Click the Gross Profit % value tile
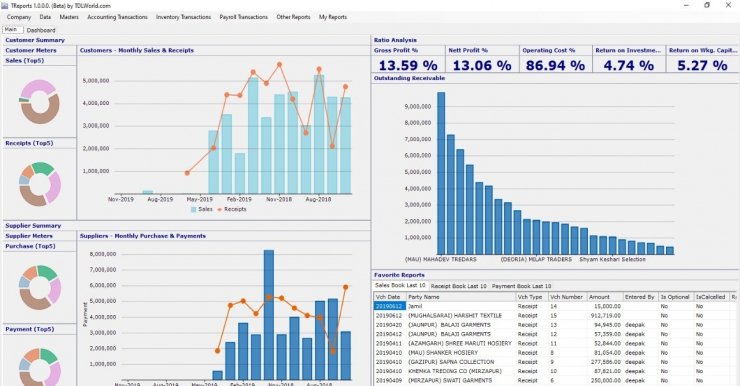 (x=408, y=59)
